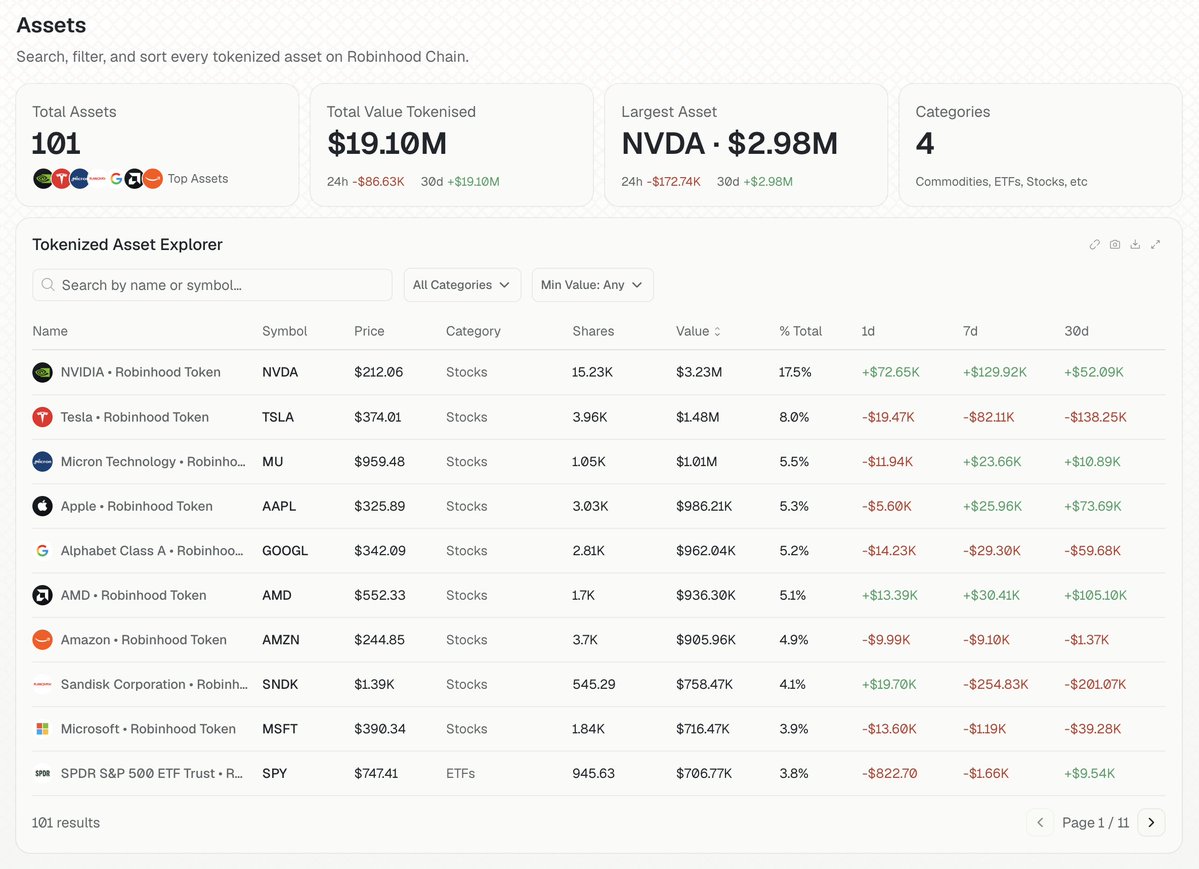Open Amazon • Robinhood Token row

click(x=599, y=640)
